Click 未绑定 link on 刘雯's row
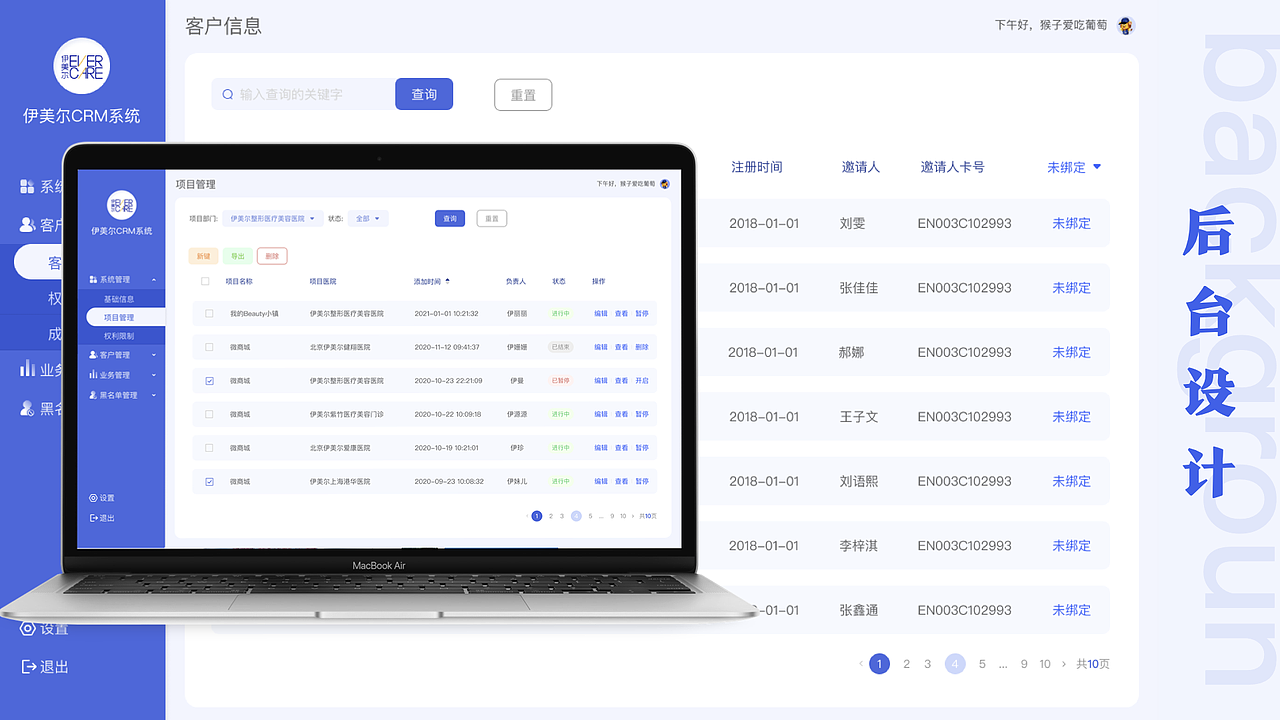The image size is (1280, 720). pos(1071,223)
